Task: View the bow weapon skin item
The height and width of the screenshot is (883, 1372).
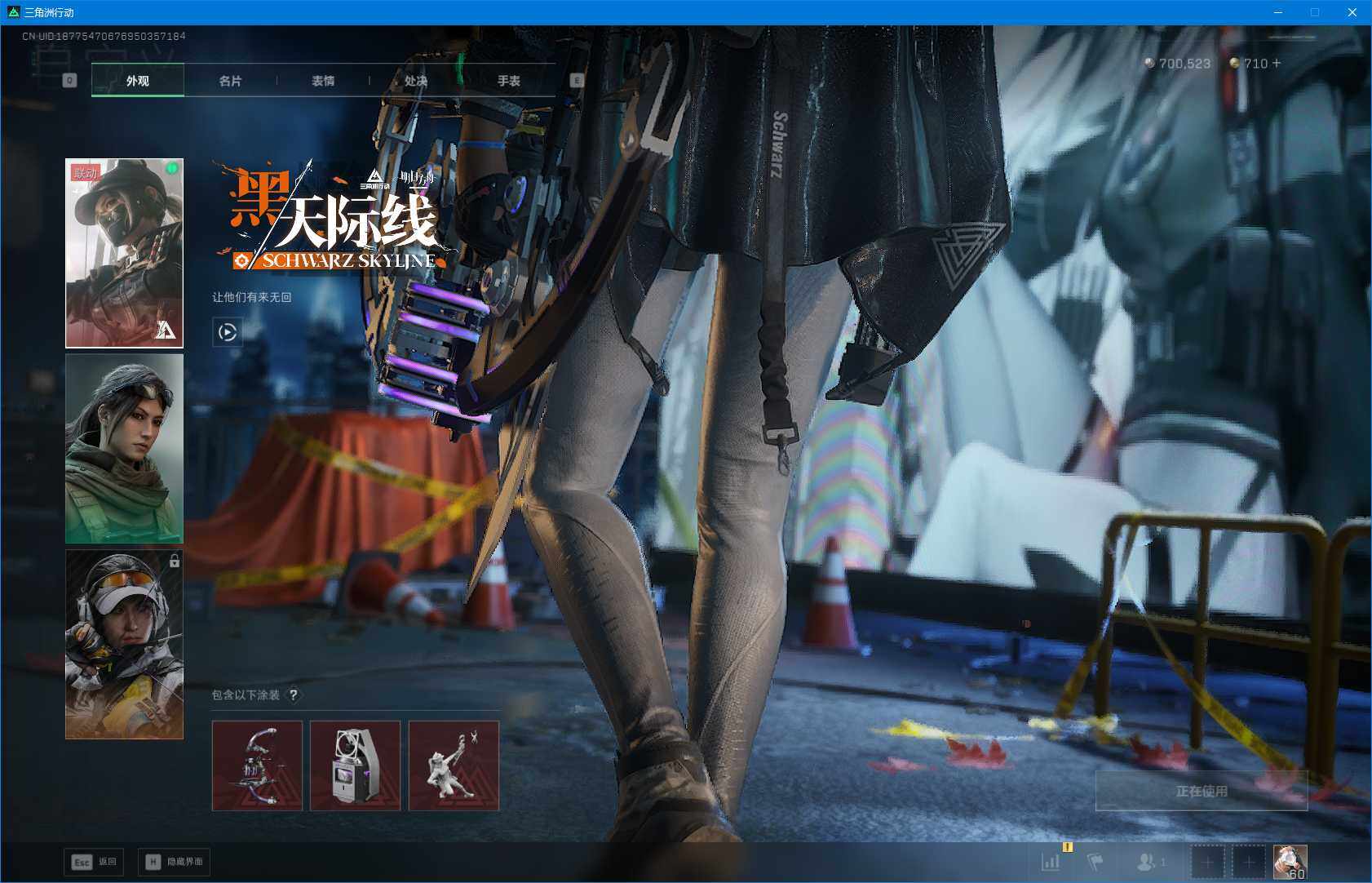Action: [257, 765]
